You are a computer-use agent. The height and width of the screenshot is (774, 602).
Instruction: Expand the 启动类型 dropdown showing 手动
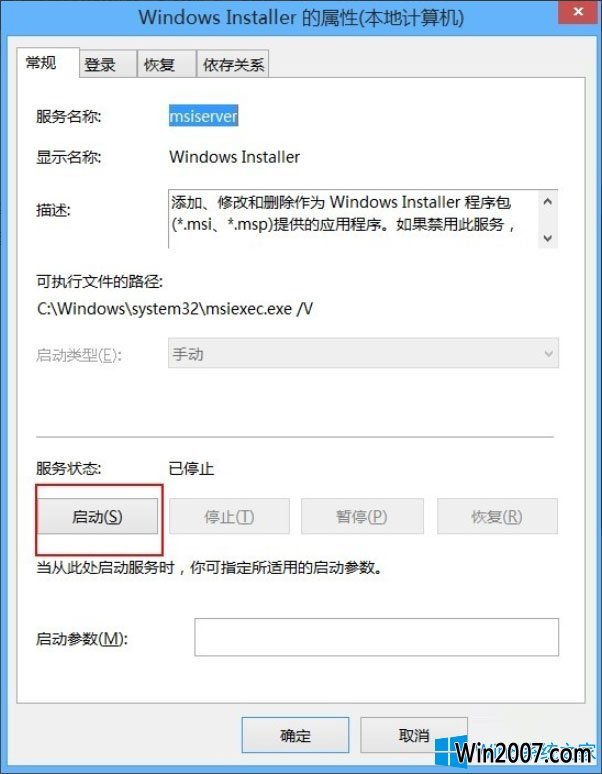(363, 353)
